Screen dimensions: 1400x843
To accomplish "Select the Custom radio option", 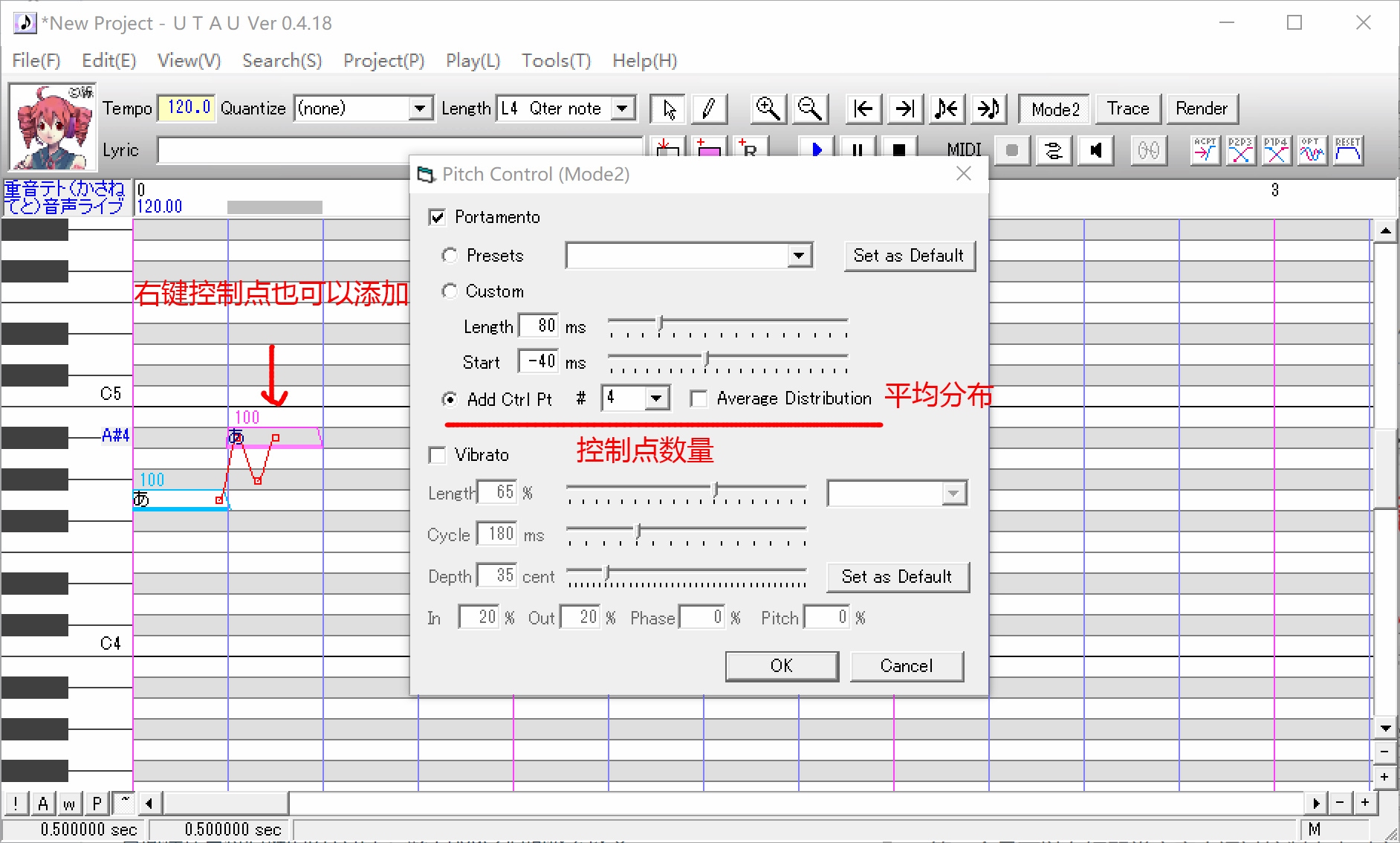I will tap(449, 291).
